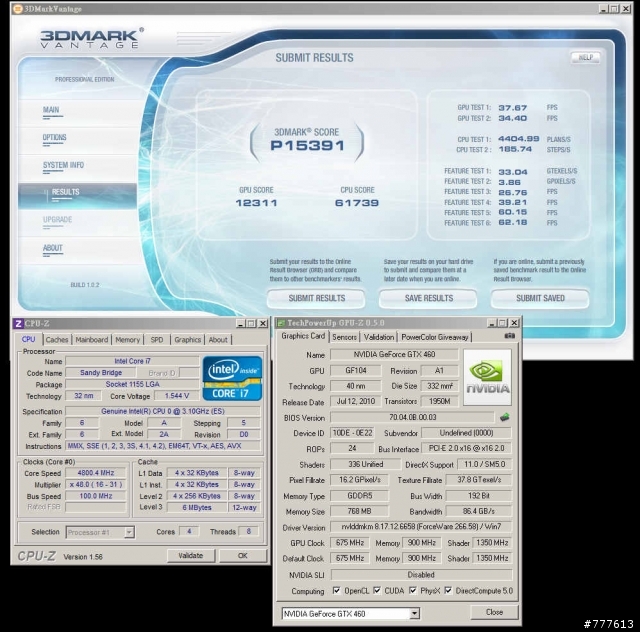Open SYSTEM INFO in 3DMark sidebar
Image resolution: width=640 pixels, height=632 pixels.
click(63, 165)
